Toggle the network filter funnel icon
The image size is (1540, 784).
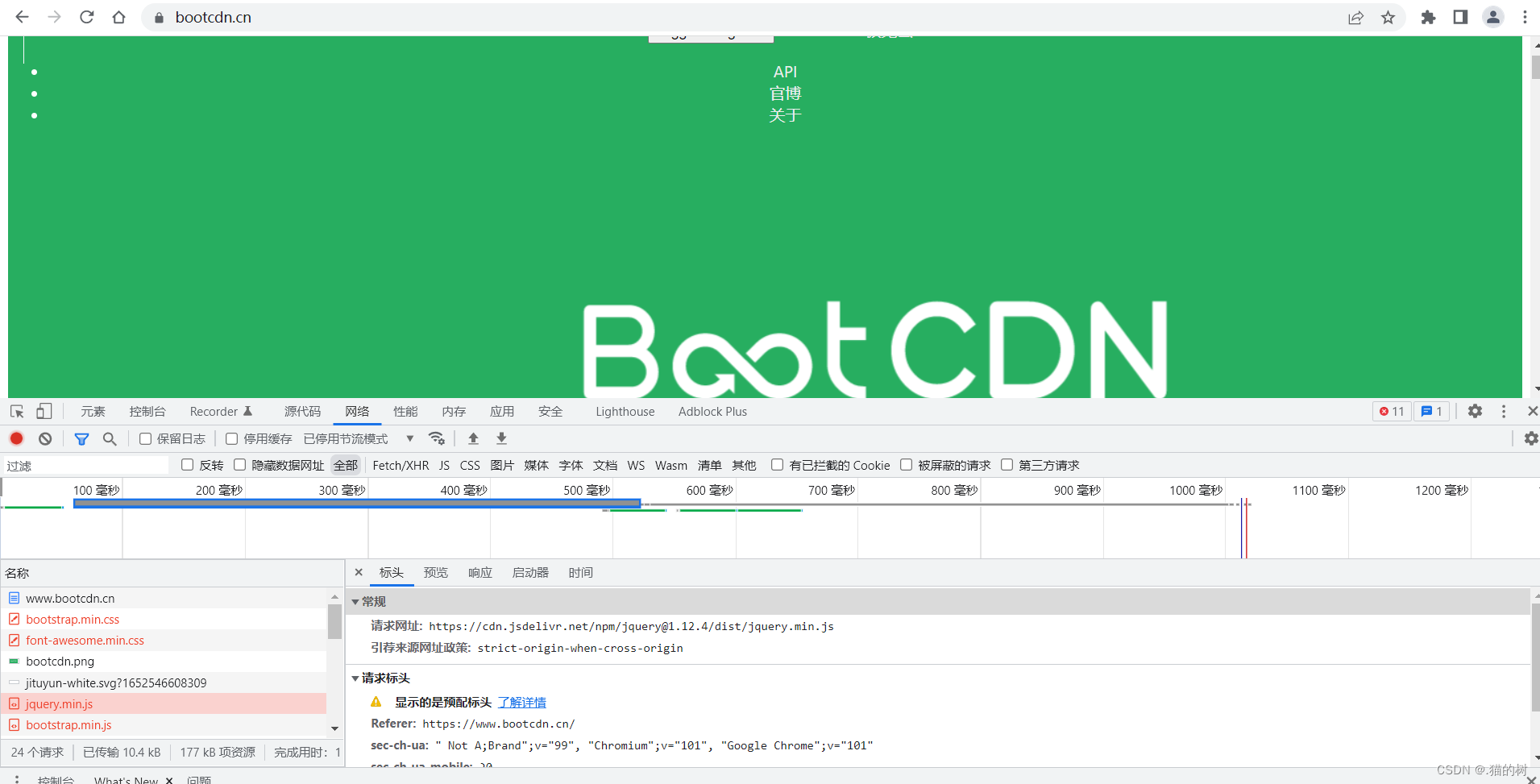(81, 438)
